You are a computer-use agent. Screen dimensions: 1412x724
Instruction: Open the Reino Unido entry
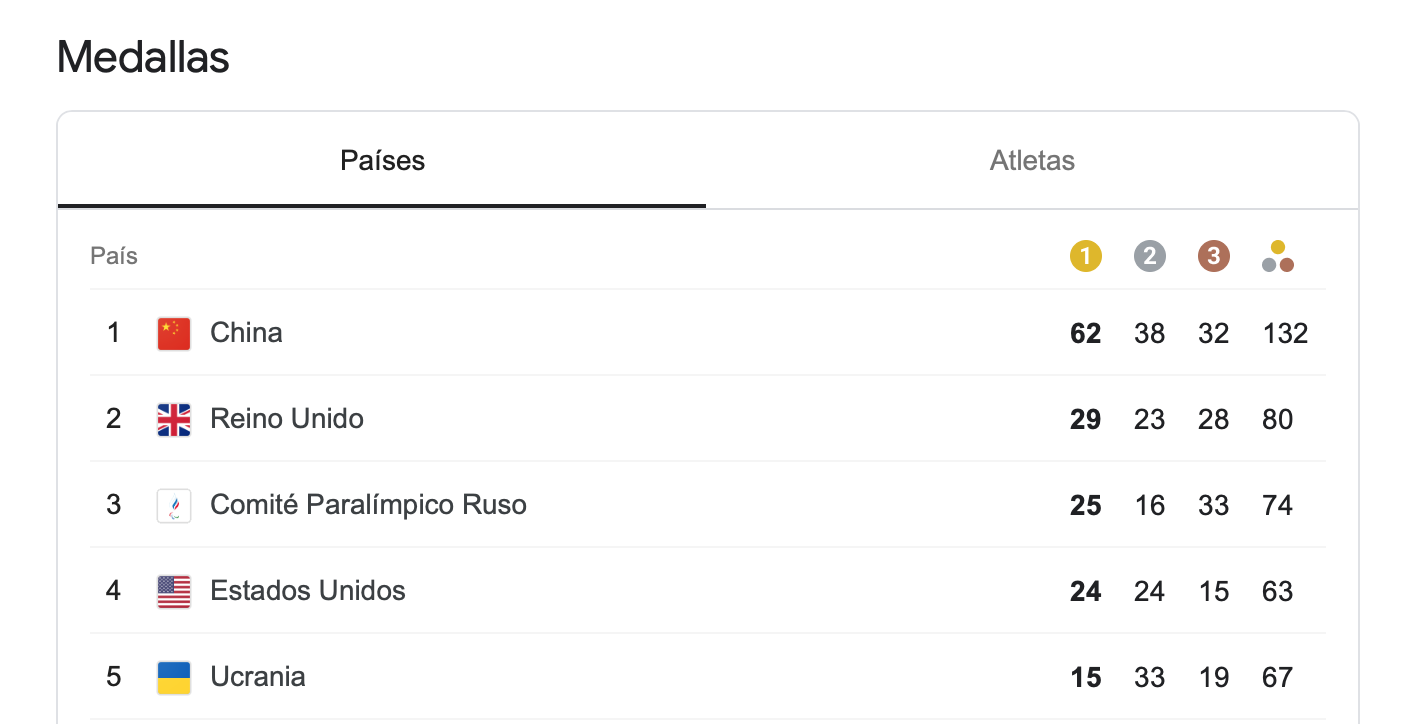[x=708, y=419]
